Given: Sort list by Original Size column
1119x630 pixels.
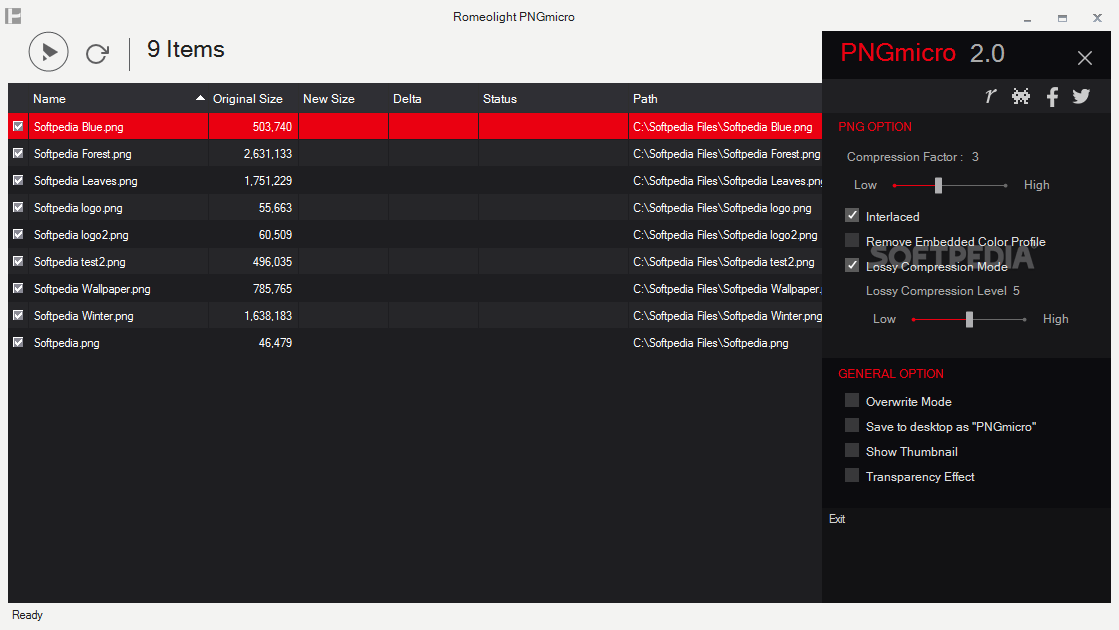Looking at the screenshot, I should click(x=253, y=98).
